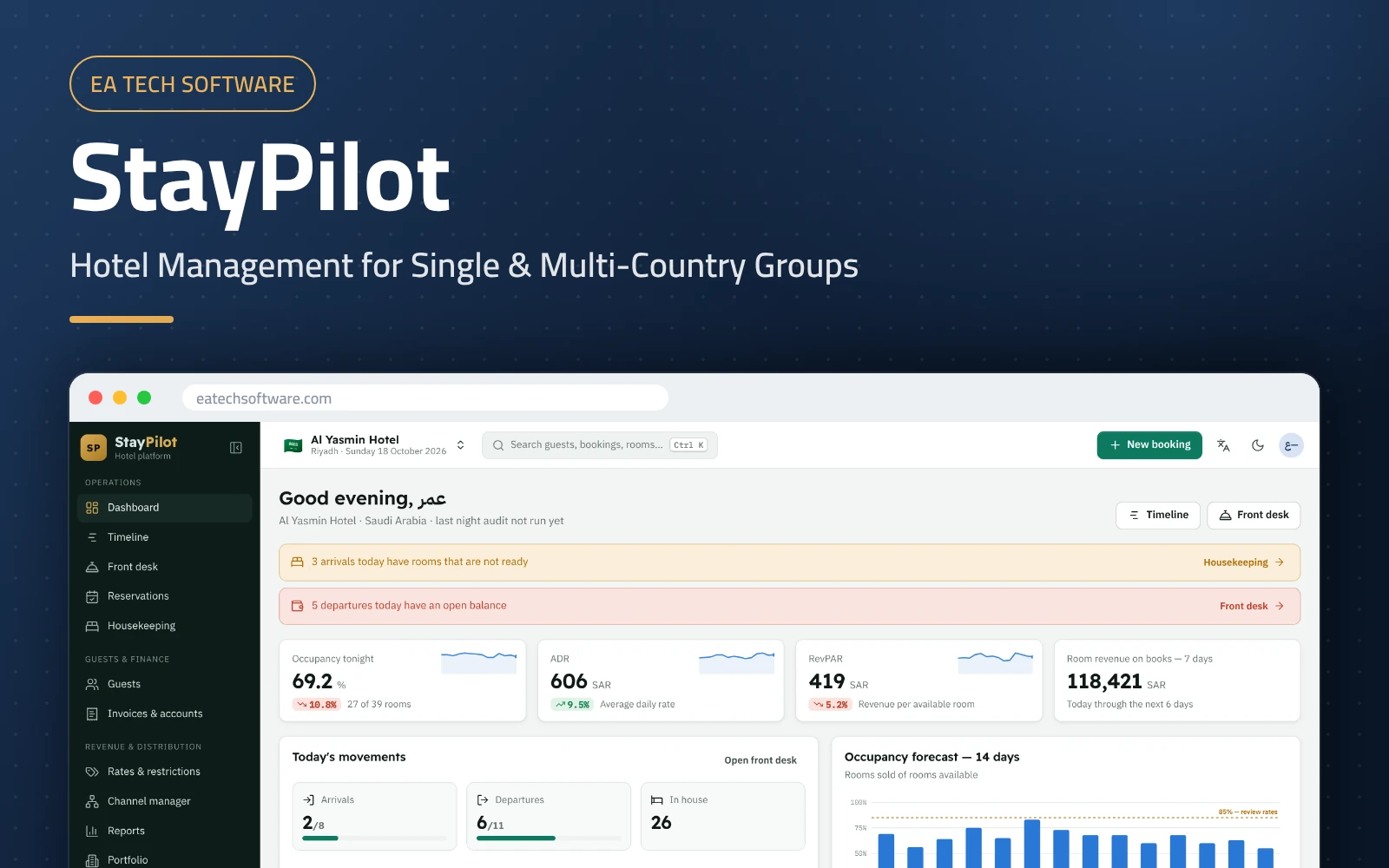Open Front desk sidebar item
The image size is (1389, 868).
[x=165, y=567]
